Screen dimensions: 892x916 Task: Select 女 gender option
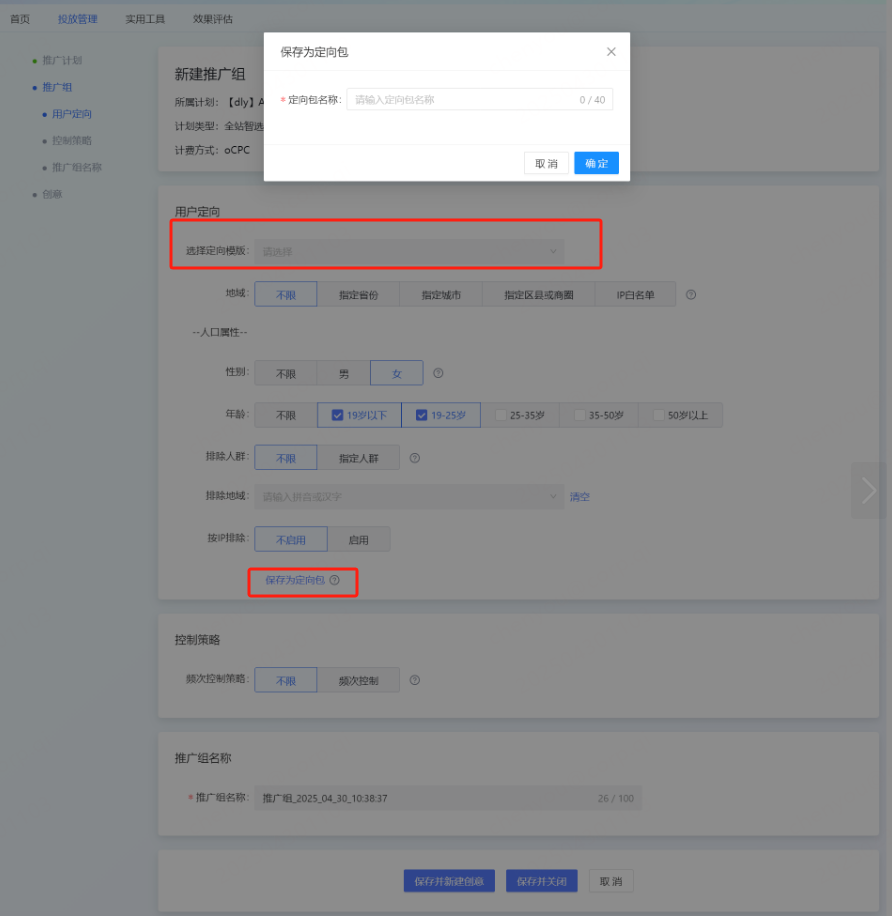397,373
